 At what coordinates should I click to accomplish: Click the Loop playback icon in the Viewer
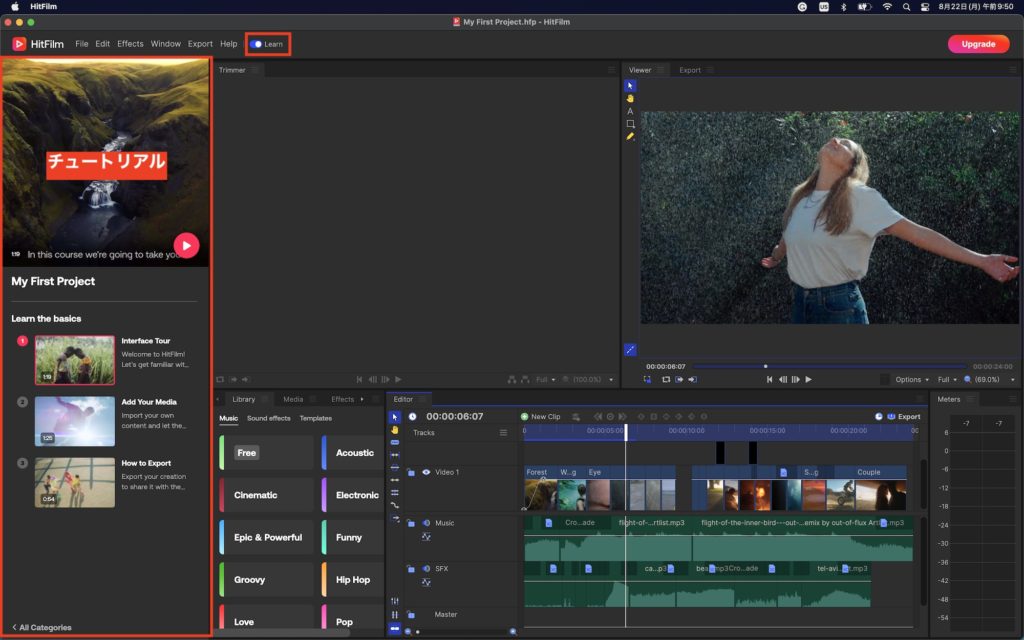point(665,380)
